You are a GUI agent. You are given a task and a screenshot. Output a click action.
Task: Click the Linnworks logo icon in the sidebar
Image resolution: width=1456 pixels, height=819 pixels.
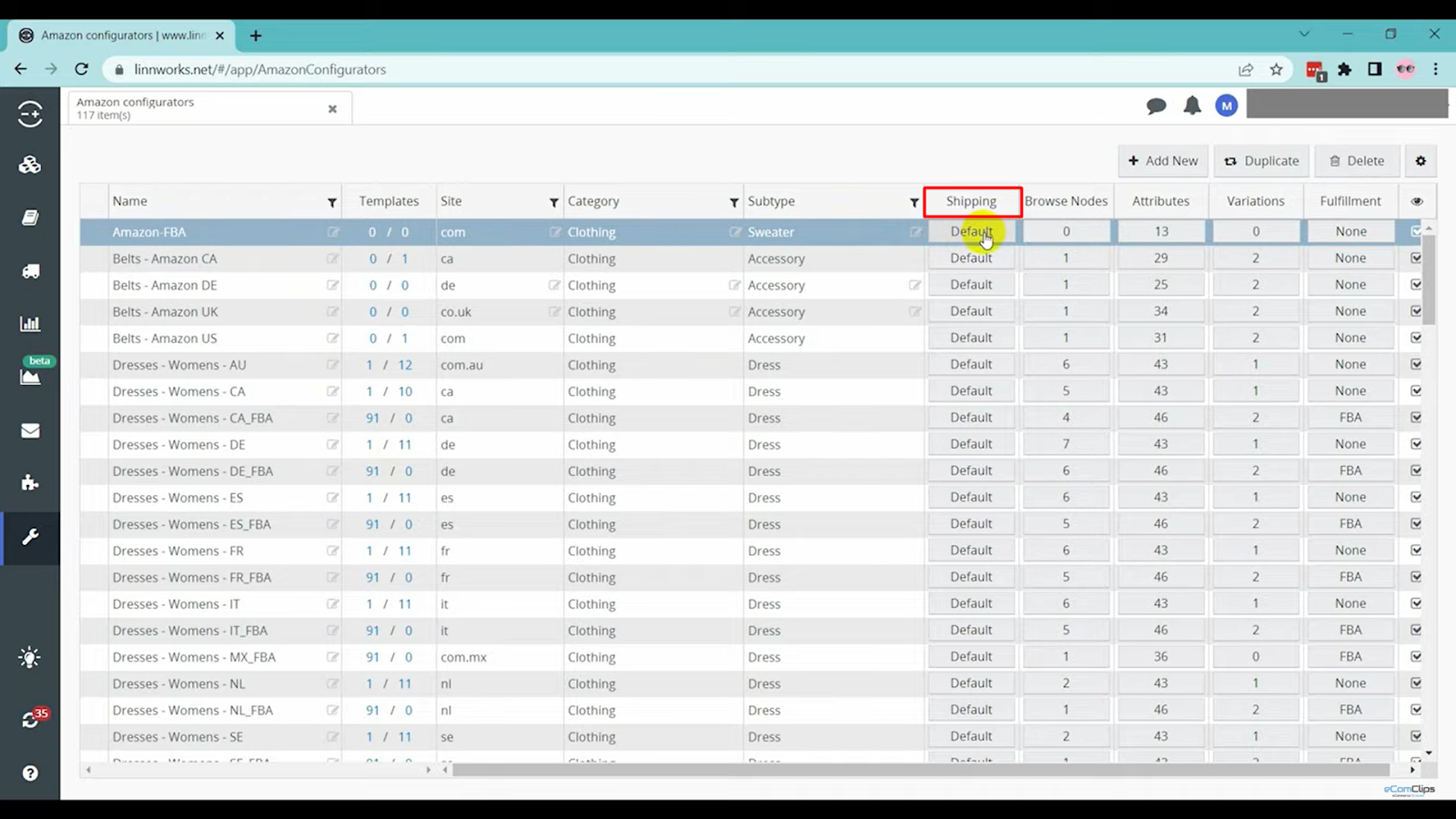30,114
